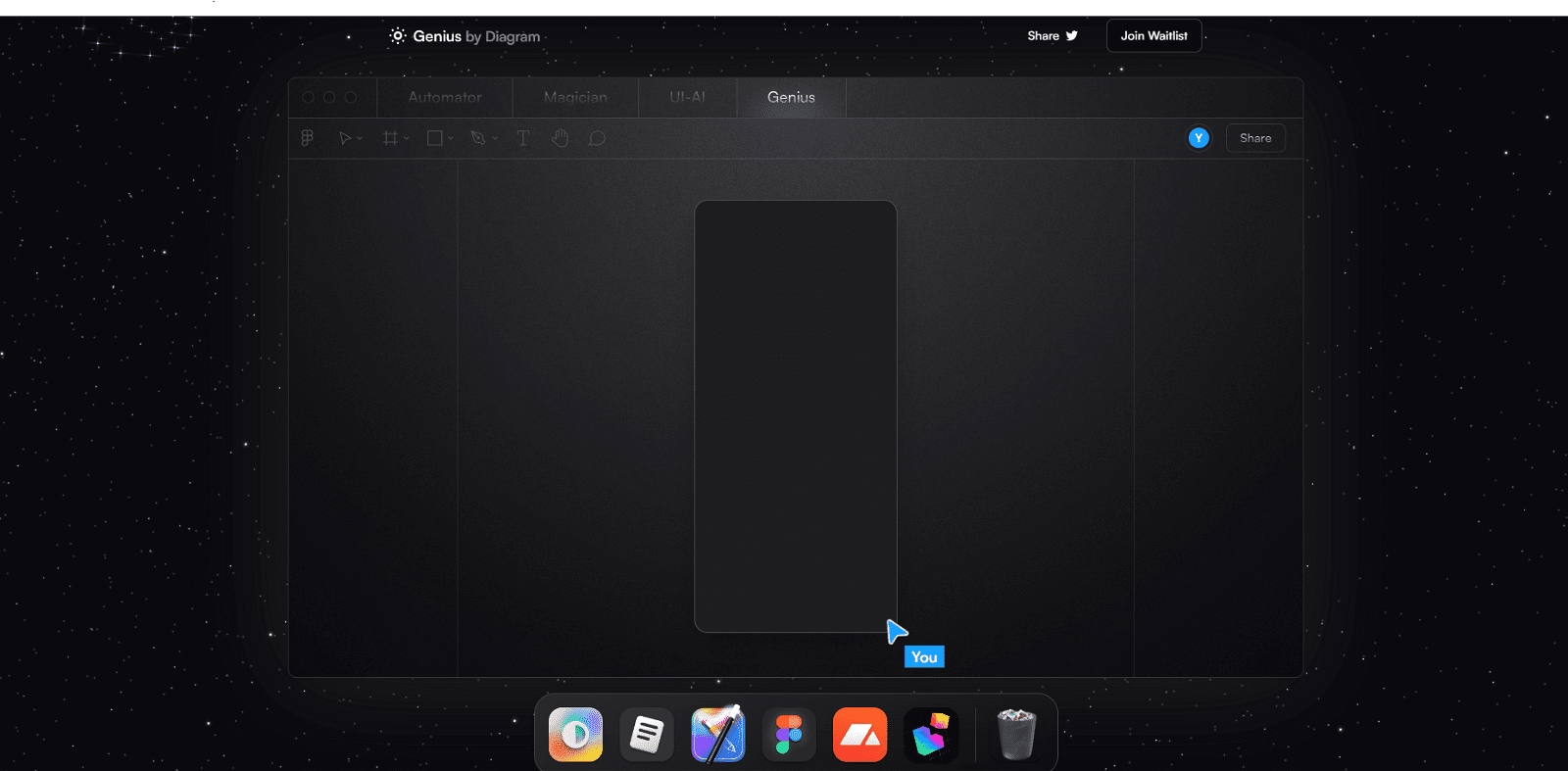Open the Trash in the dock

click(x=1016, y=735)
